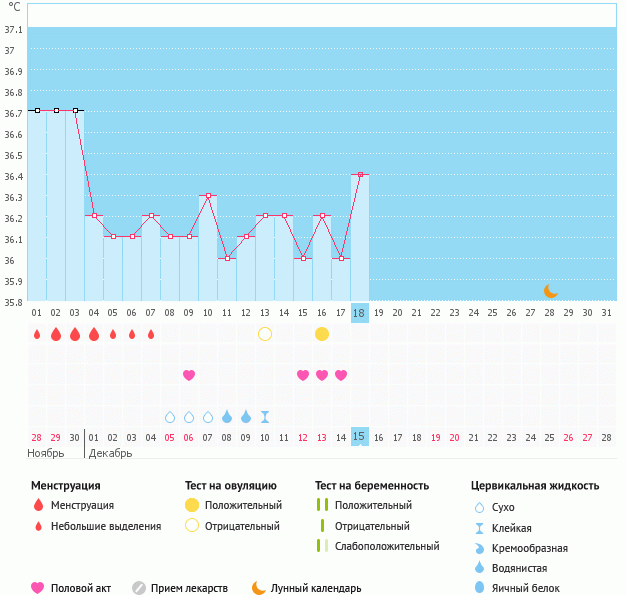Click the filled blue drop on day 12

click(x=246, y=416)
